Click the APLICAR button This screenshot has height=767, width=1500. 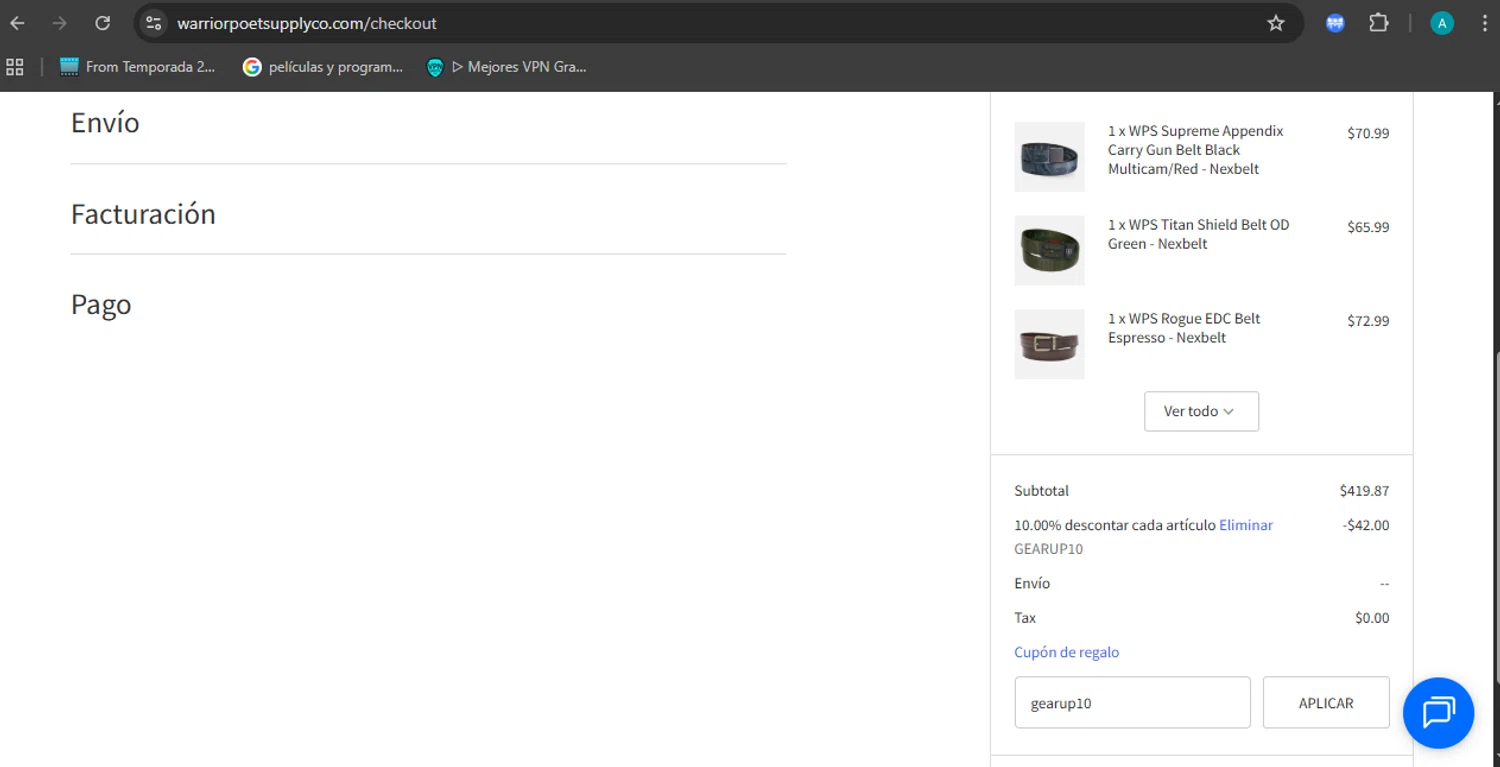[x=1326, y=702]
